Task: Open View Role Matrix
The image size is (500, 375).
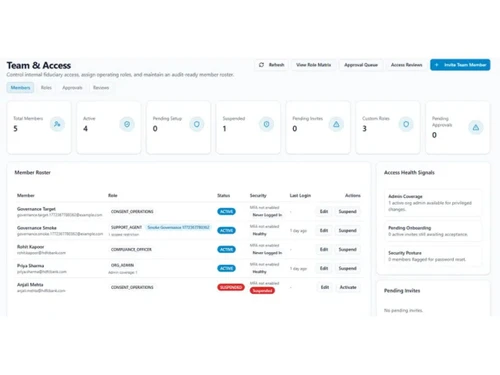Action: coord(313,65)
